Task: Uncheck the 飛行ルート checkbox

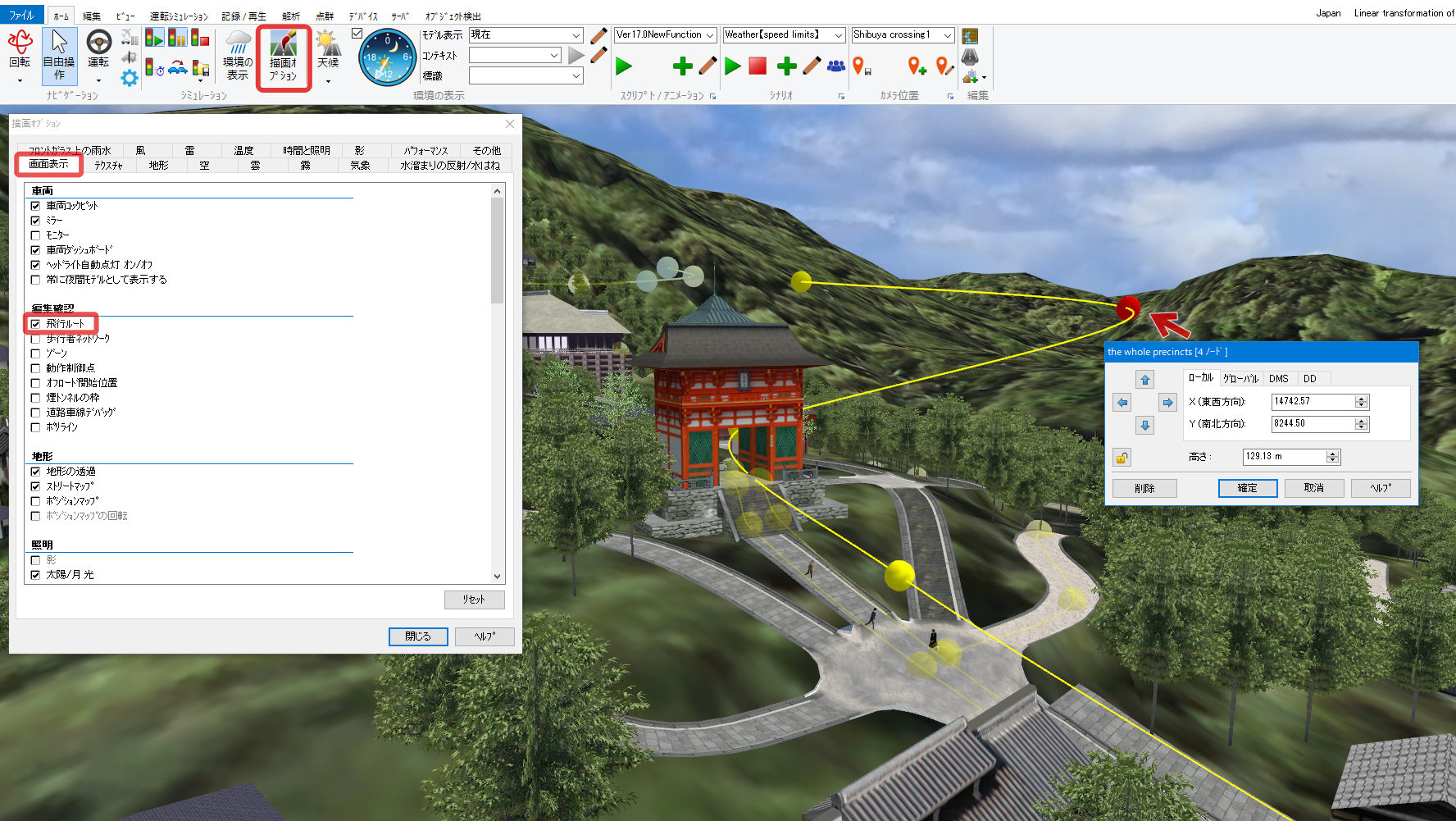Action: [35, 324]
